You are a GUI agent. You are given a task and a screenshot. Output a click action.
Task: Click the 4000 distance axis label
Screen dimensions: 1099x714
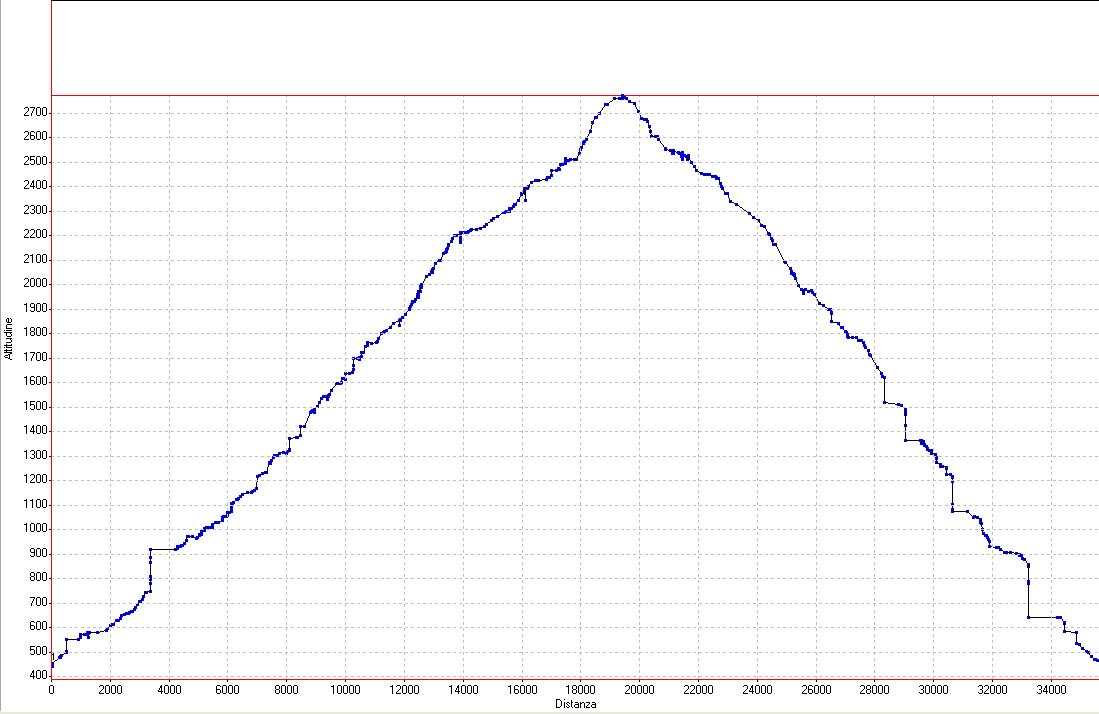pos(169,689)
